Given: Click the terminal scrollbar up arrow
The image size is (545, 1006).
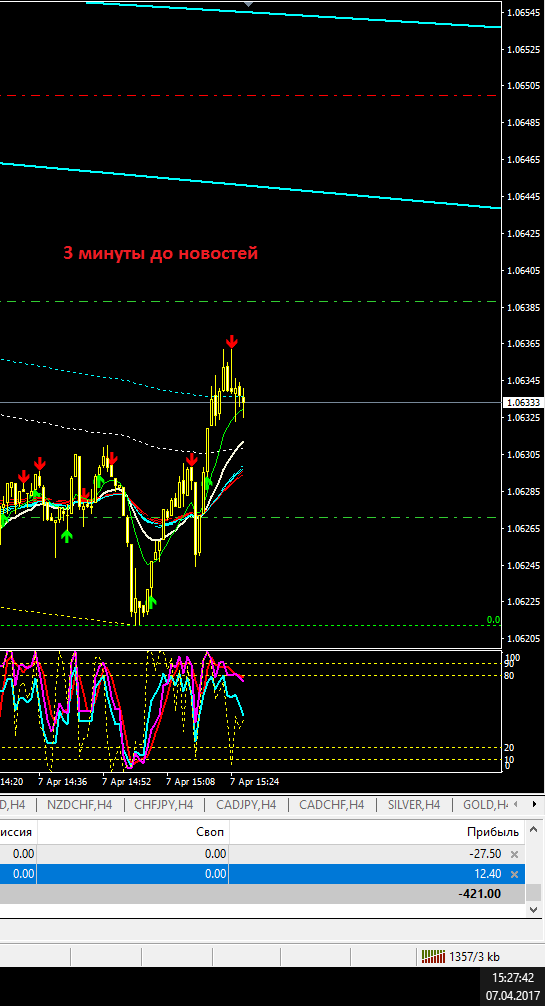Looking at the screenshot, I should (x=534, y=832).
